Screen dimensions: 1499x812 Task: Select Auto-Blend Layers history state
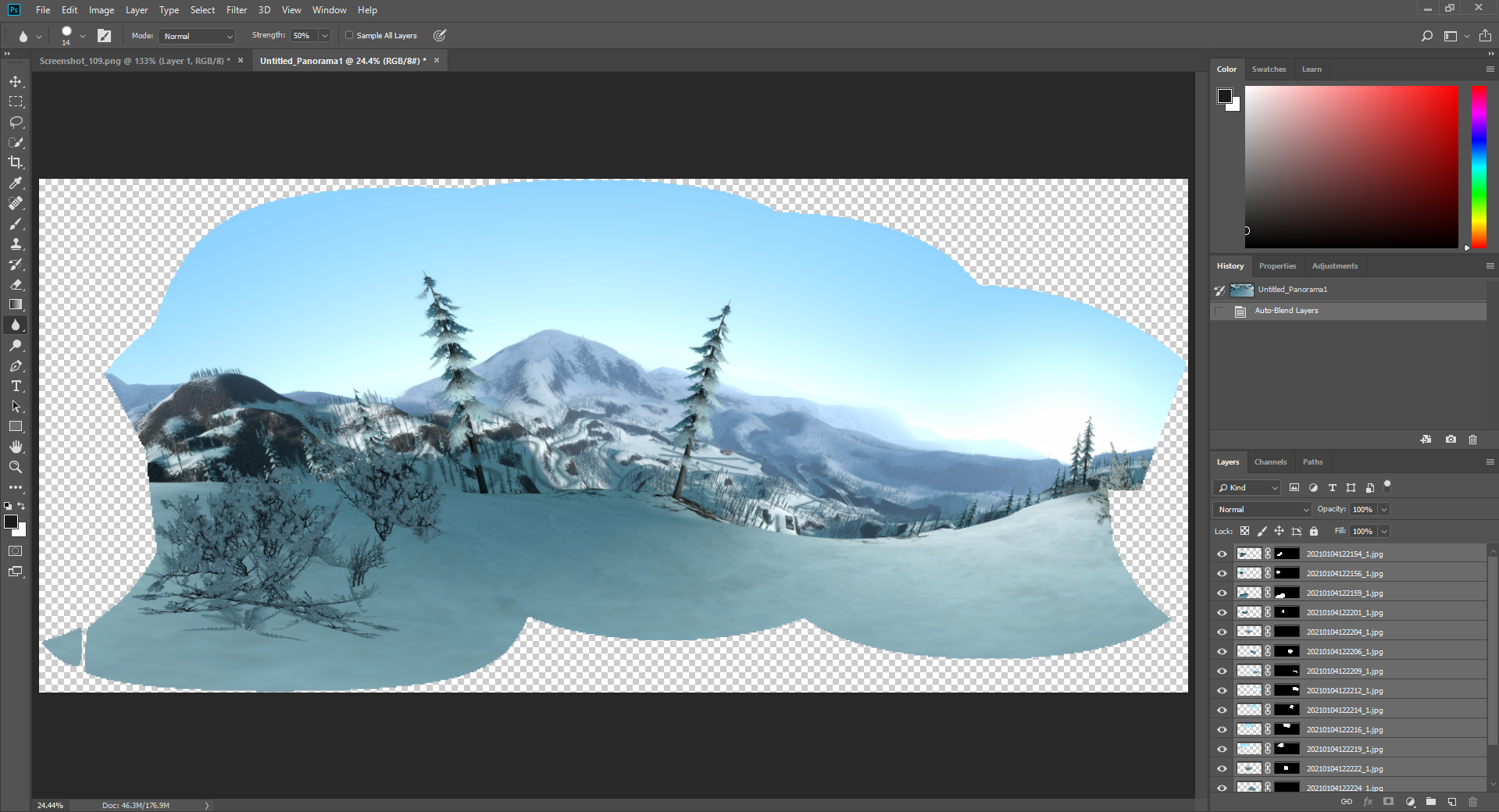pos(1286,311)
